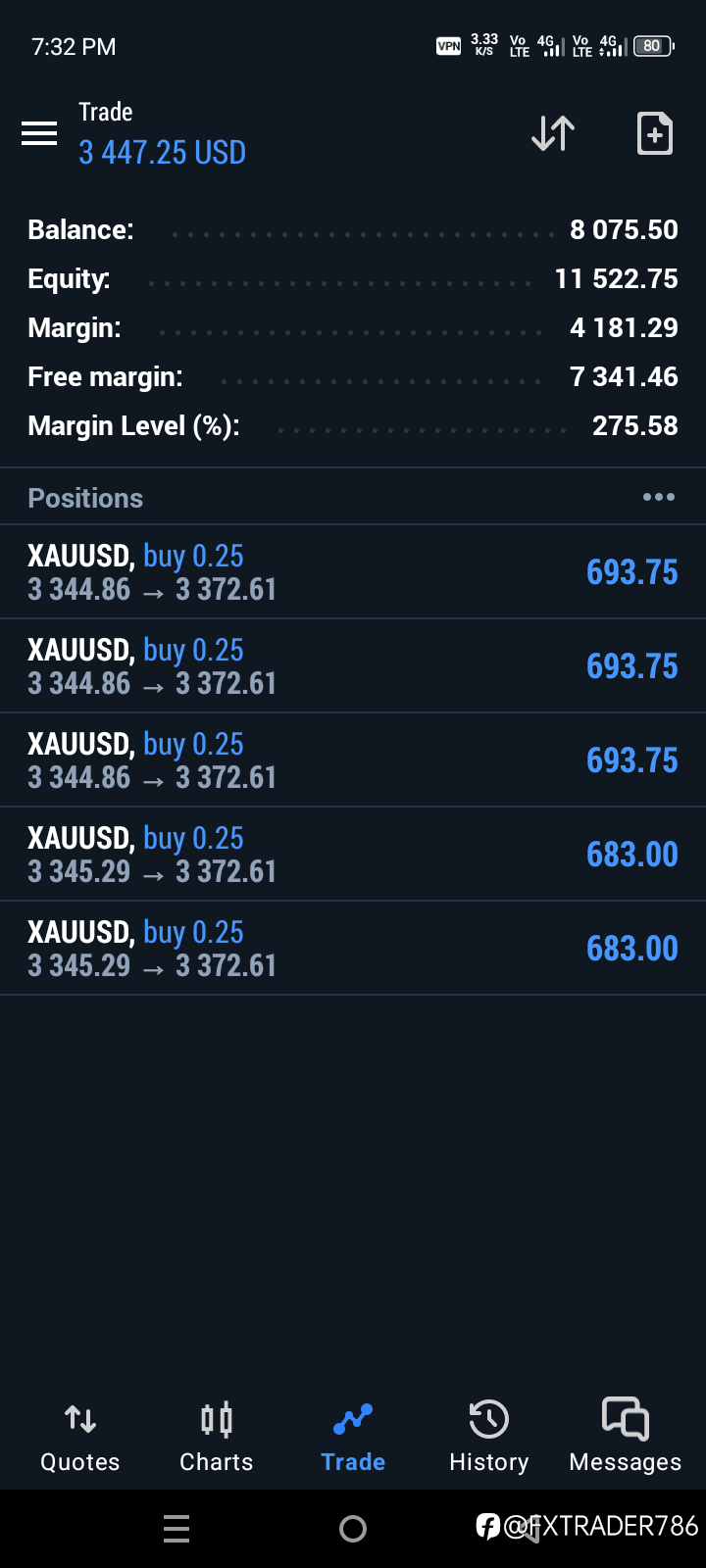706x1568 pixels.
Task: Select the second XAUUSD position row
Action: tap(353, 666)
